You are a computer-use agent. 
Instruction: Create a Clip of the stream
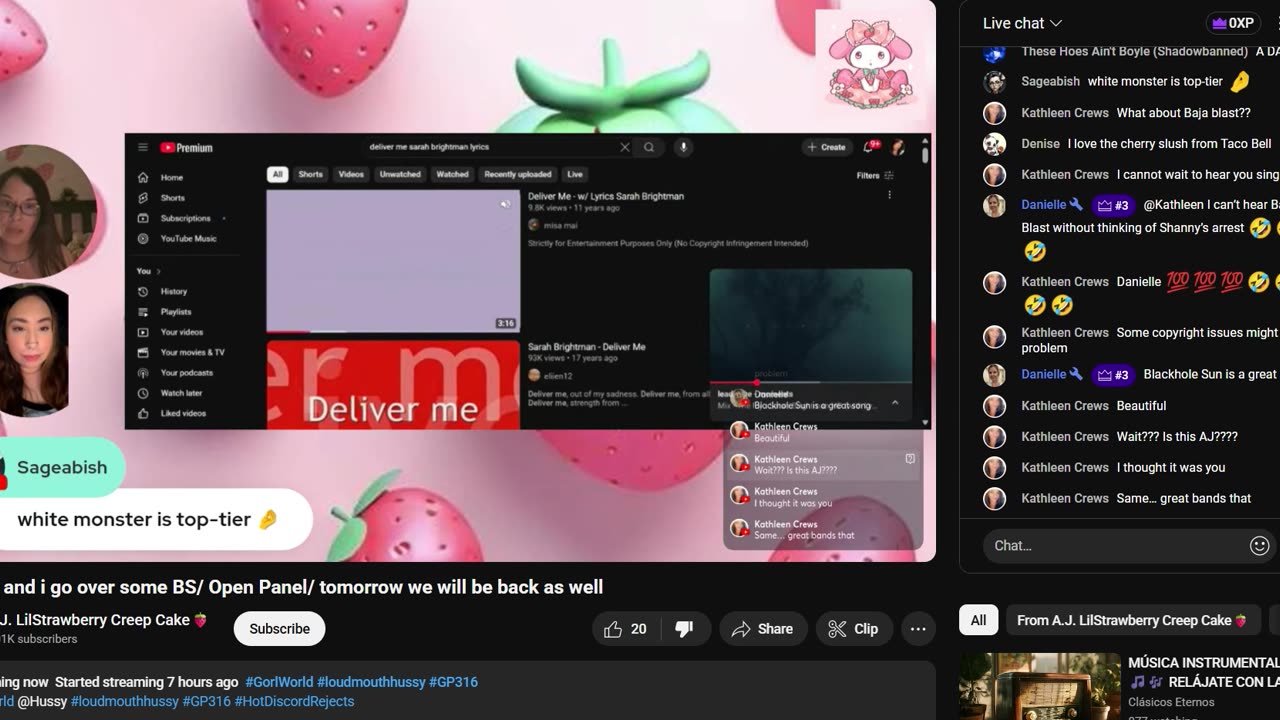pyautogui.click(x=853, y=629)
